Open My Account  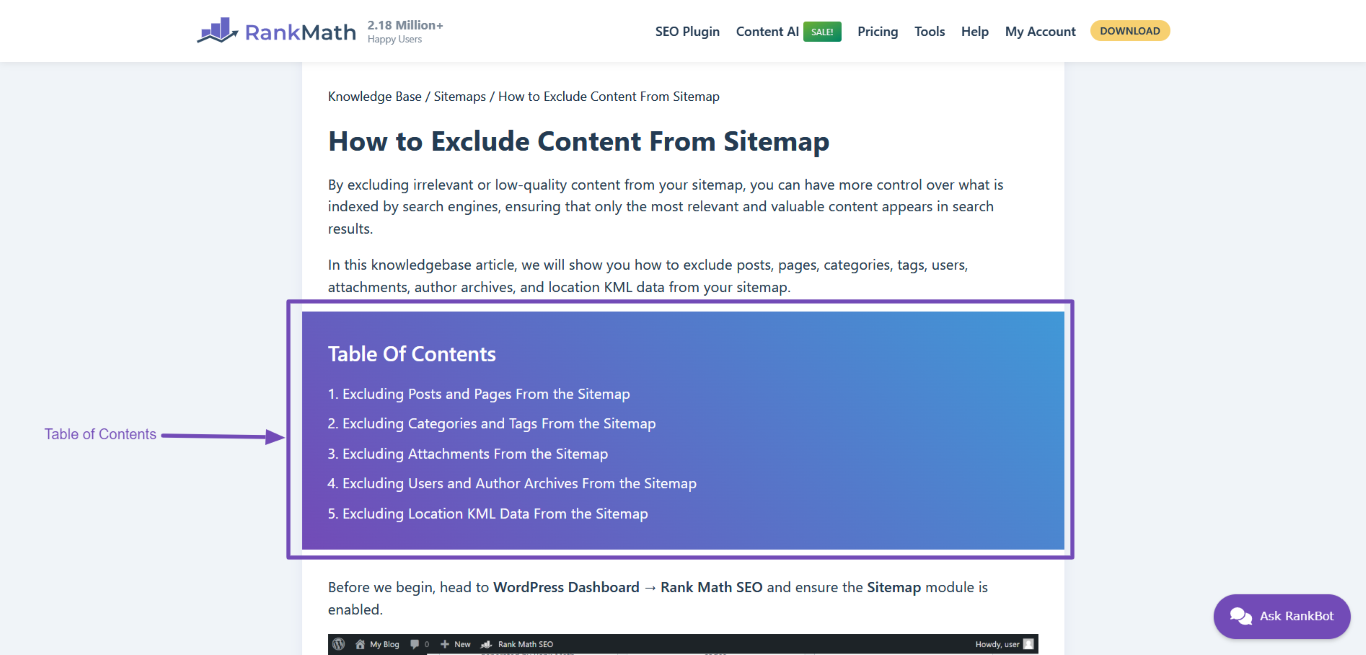click(1040, 31)
